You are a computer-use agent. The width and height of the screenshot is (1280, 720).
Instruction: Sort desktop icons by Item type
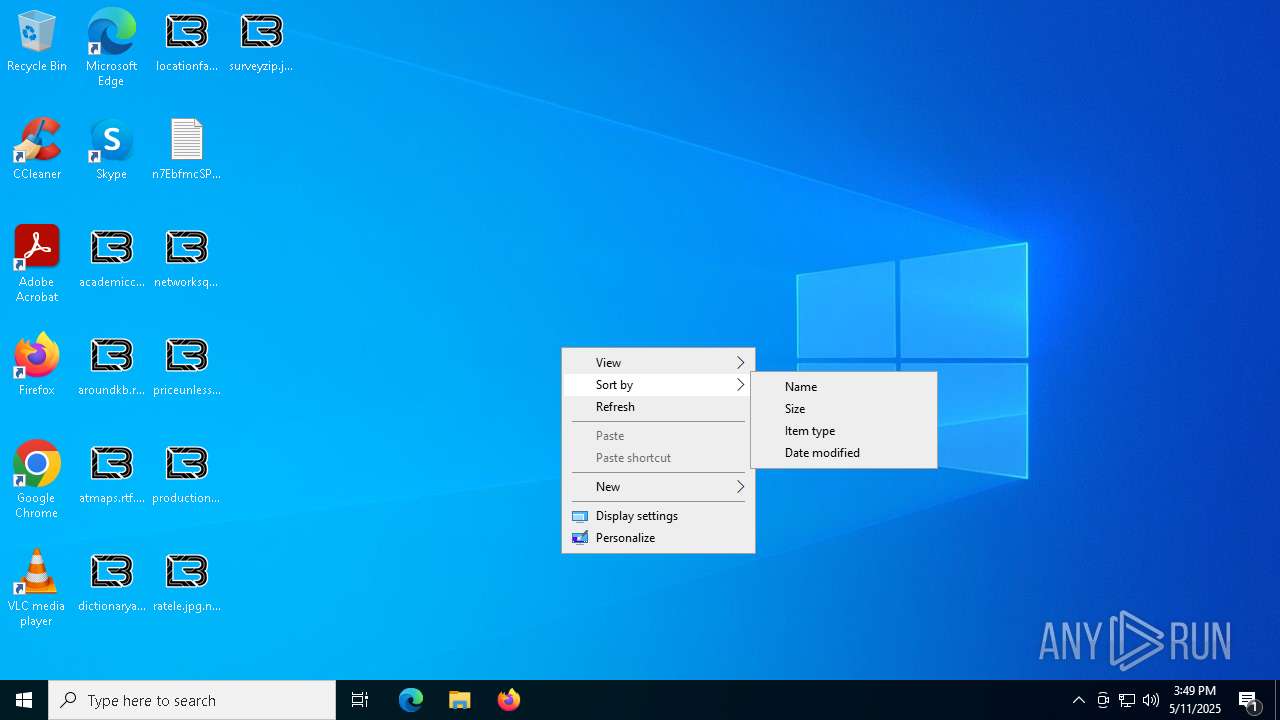(844, 430)
